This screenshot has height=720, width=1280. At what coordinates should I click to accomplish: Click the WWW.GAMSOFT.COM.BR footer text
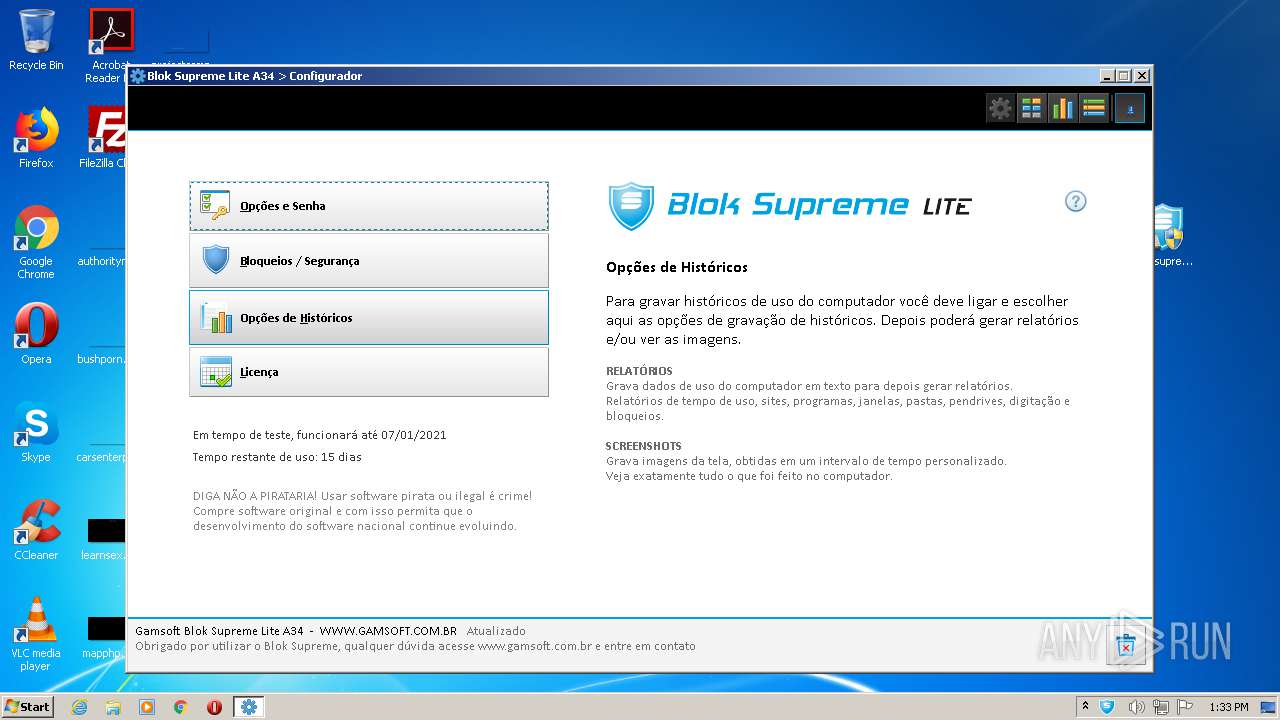point(388,631)
